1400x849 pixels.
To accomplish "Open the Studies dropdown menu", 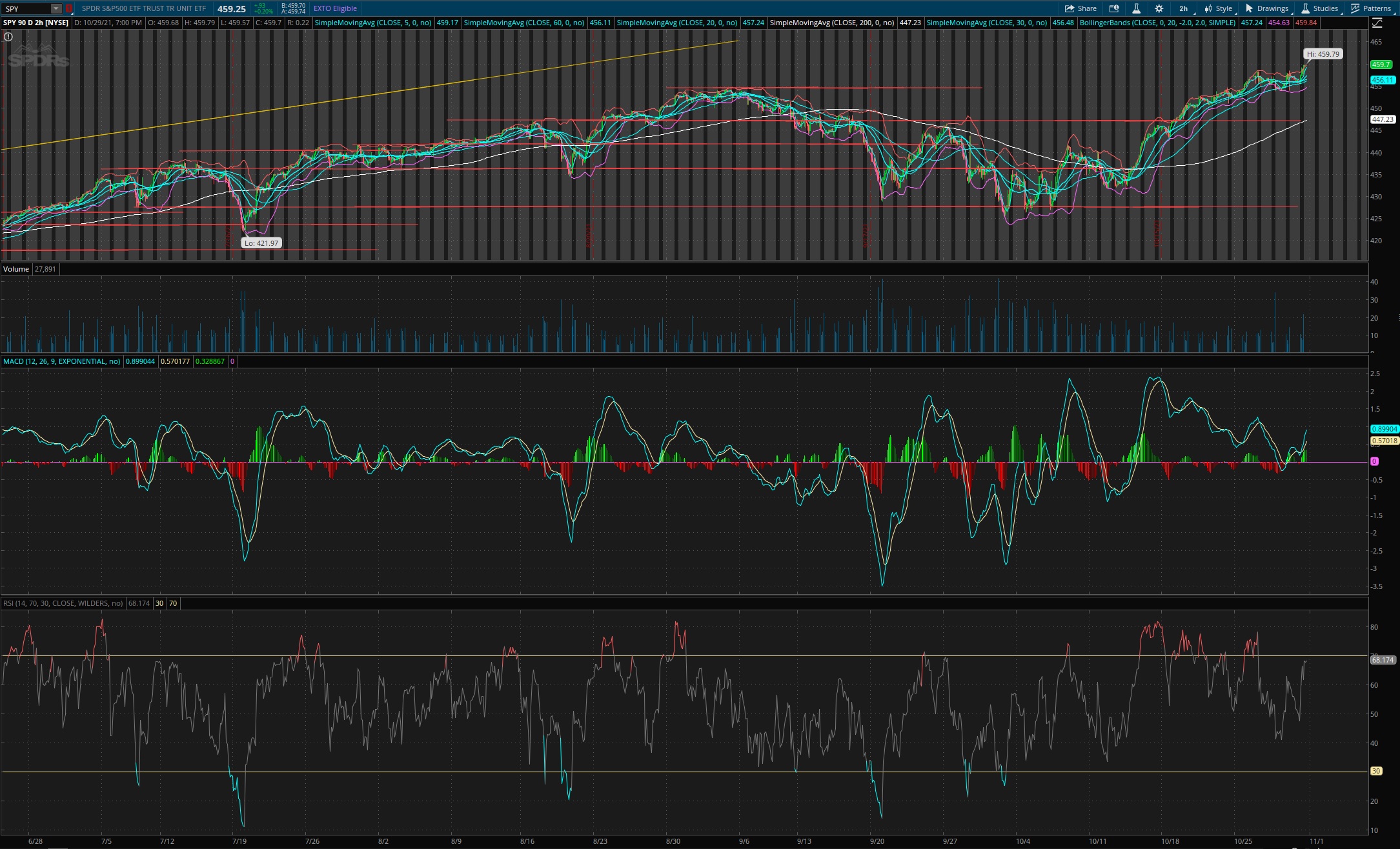I will click(x=1320, y=8).
